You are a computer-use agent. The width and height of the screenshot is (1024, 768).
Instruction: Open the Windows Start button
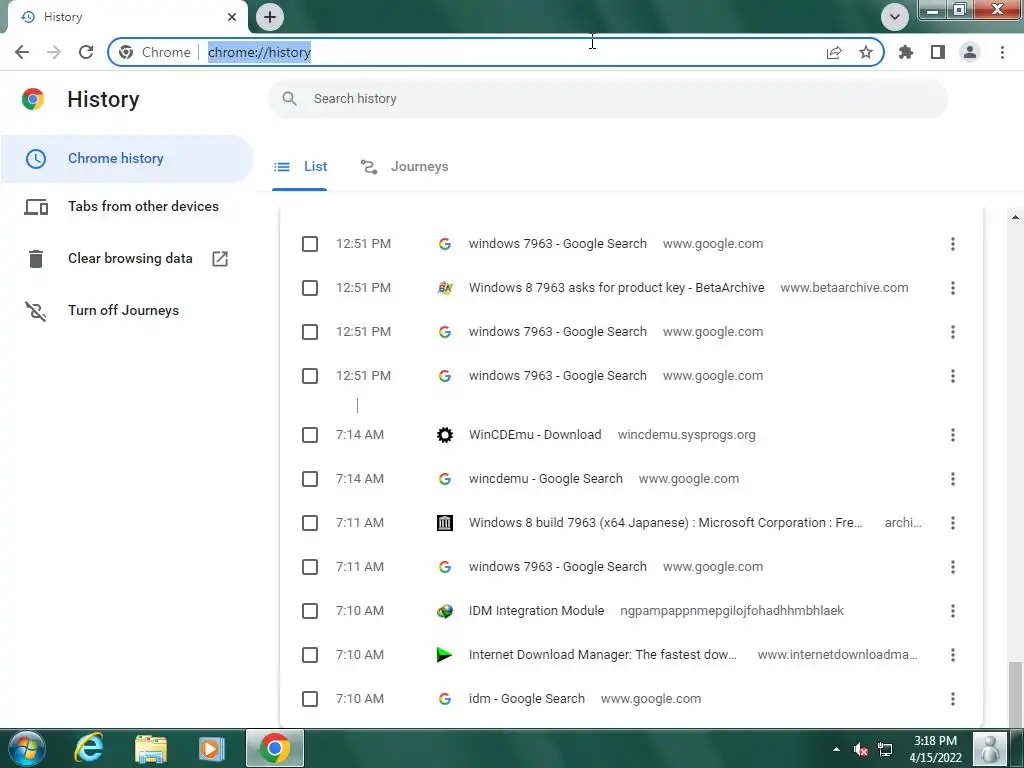pos(27,748)
